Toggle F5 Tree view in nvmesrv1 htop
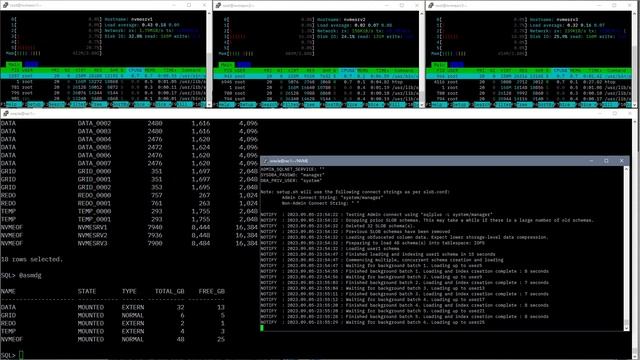 [100, 104]
